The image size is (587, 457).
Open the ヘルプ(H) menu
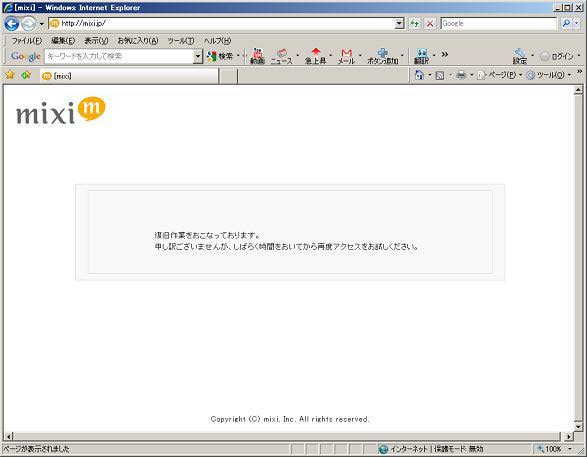pyautogui.click(x=217, y=41)
